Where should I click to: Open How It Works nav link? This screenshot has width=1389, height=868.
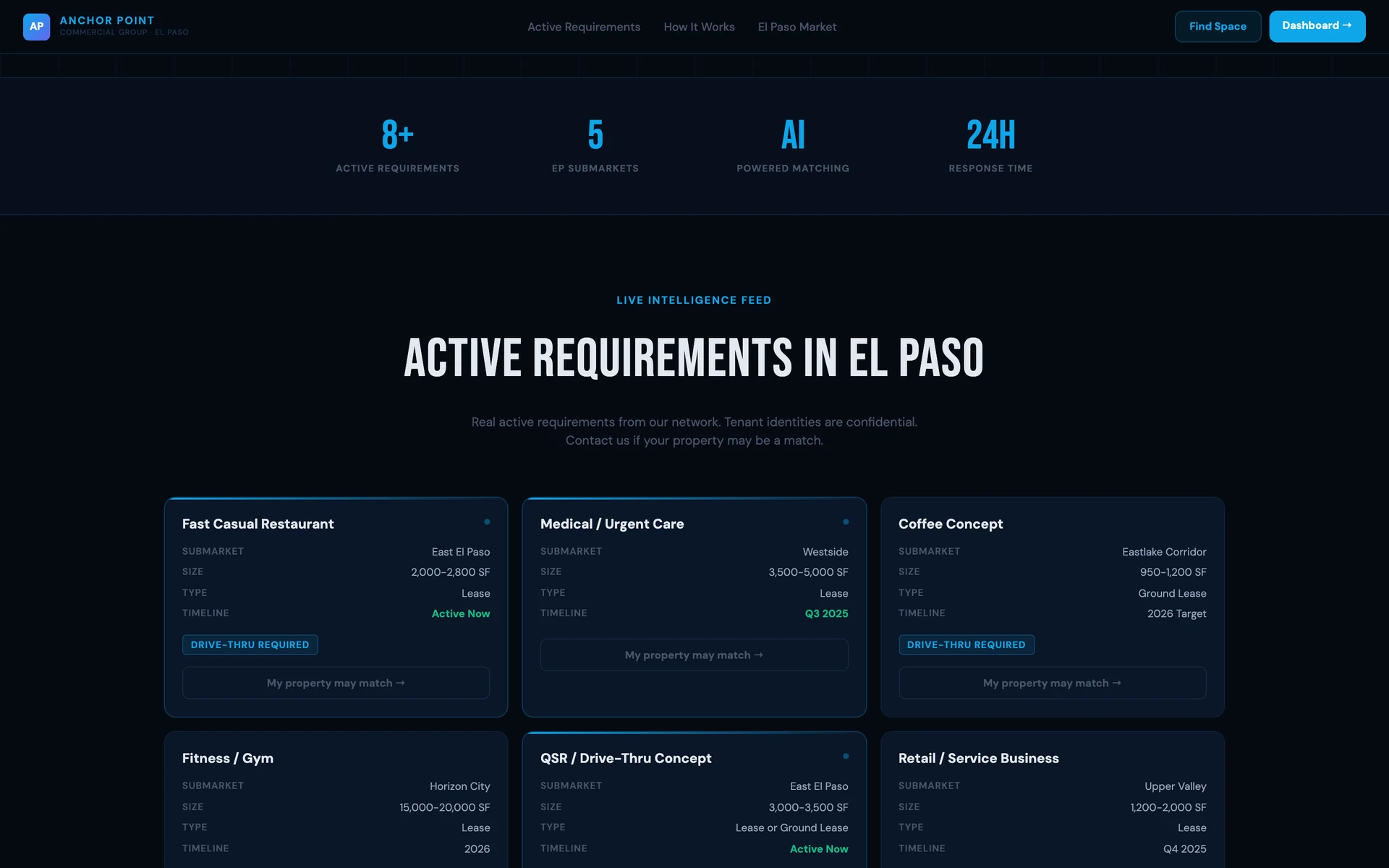click(x=699, y=27)
